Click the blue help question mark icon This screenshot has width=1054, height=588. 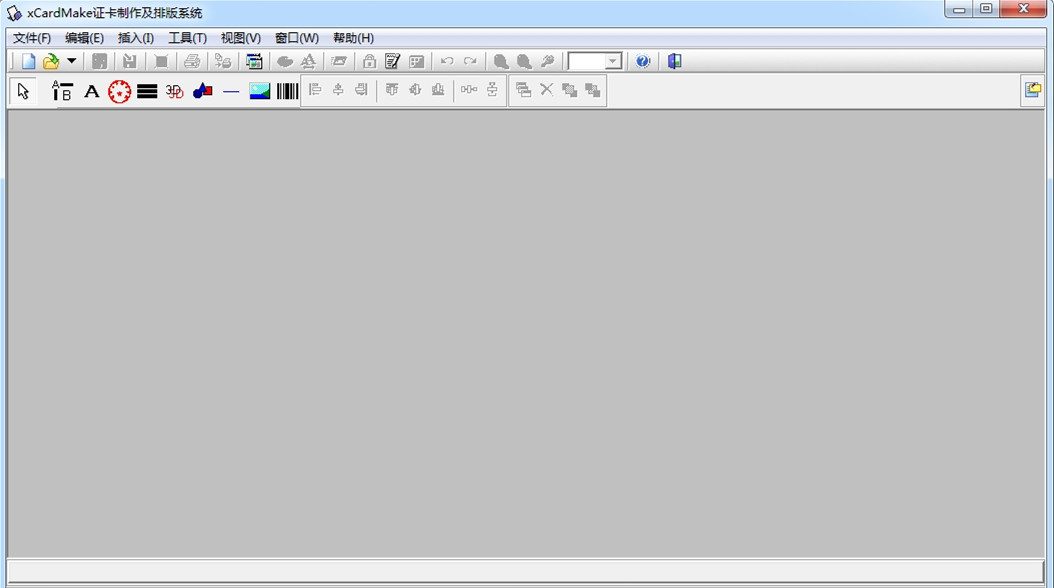(x=643, y=61)
